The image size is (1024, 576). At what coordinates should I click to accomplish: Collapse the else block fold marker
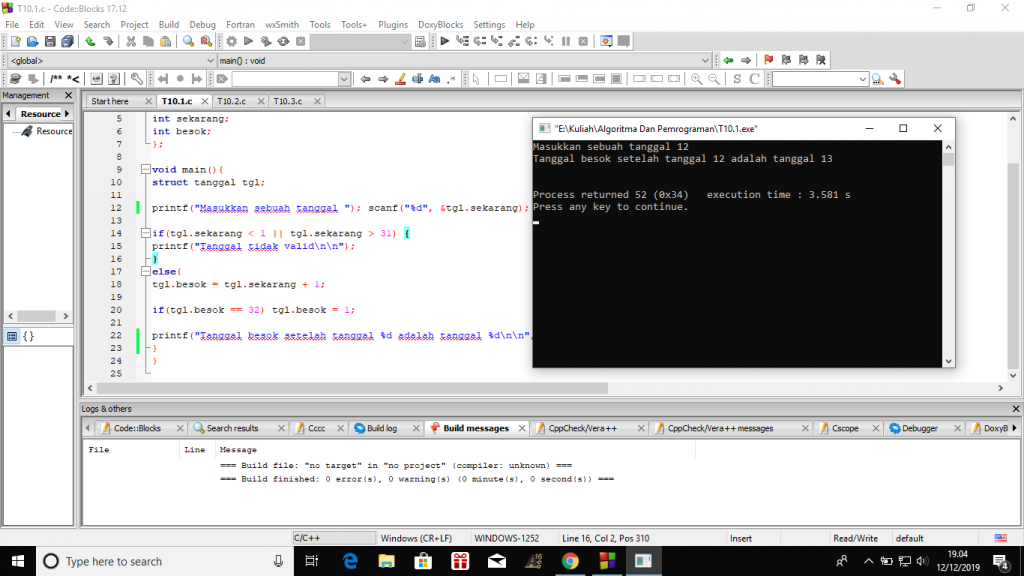coord(146,271)
